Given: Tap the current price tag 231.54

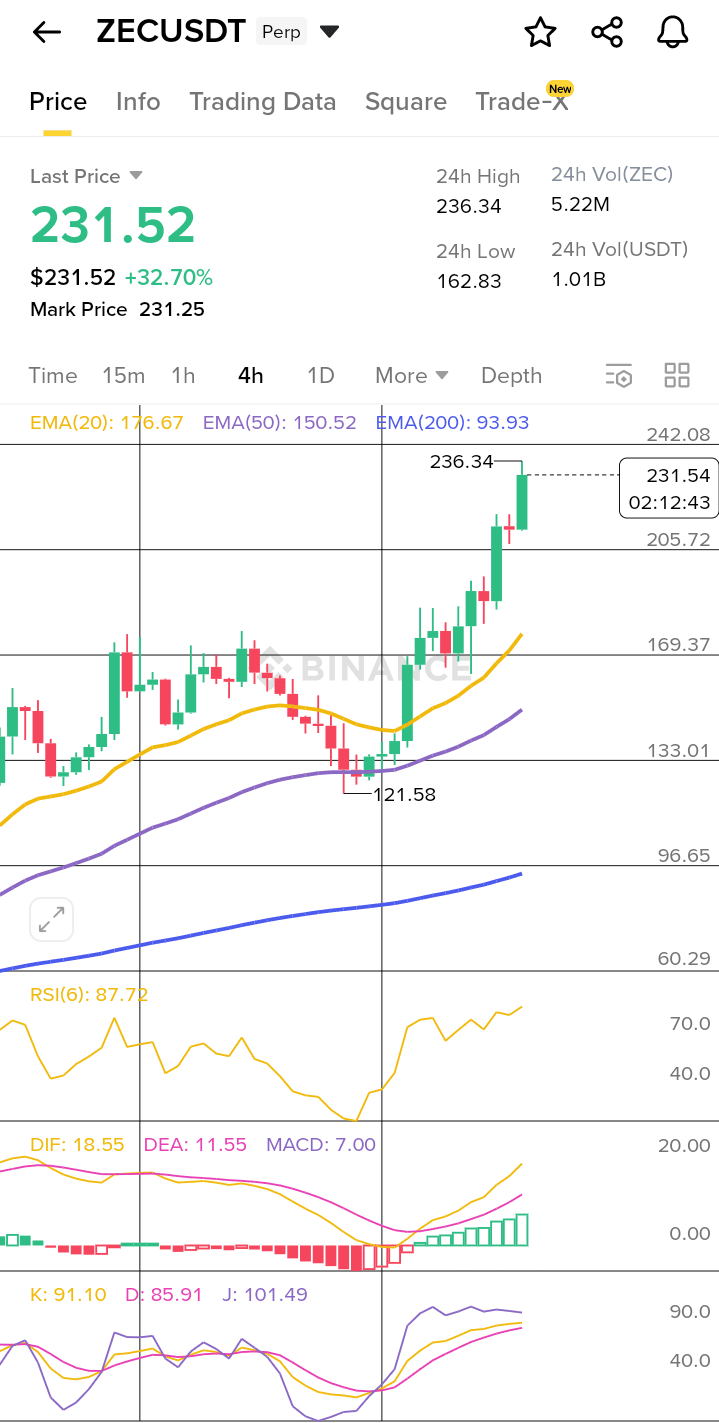Looking at the screenshot, I should tap(669, 488).
